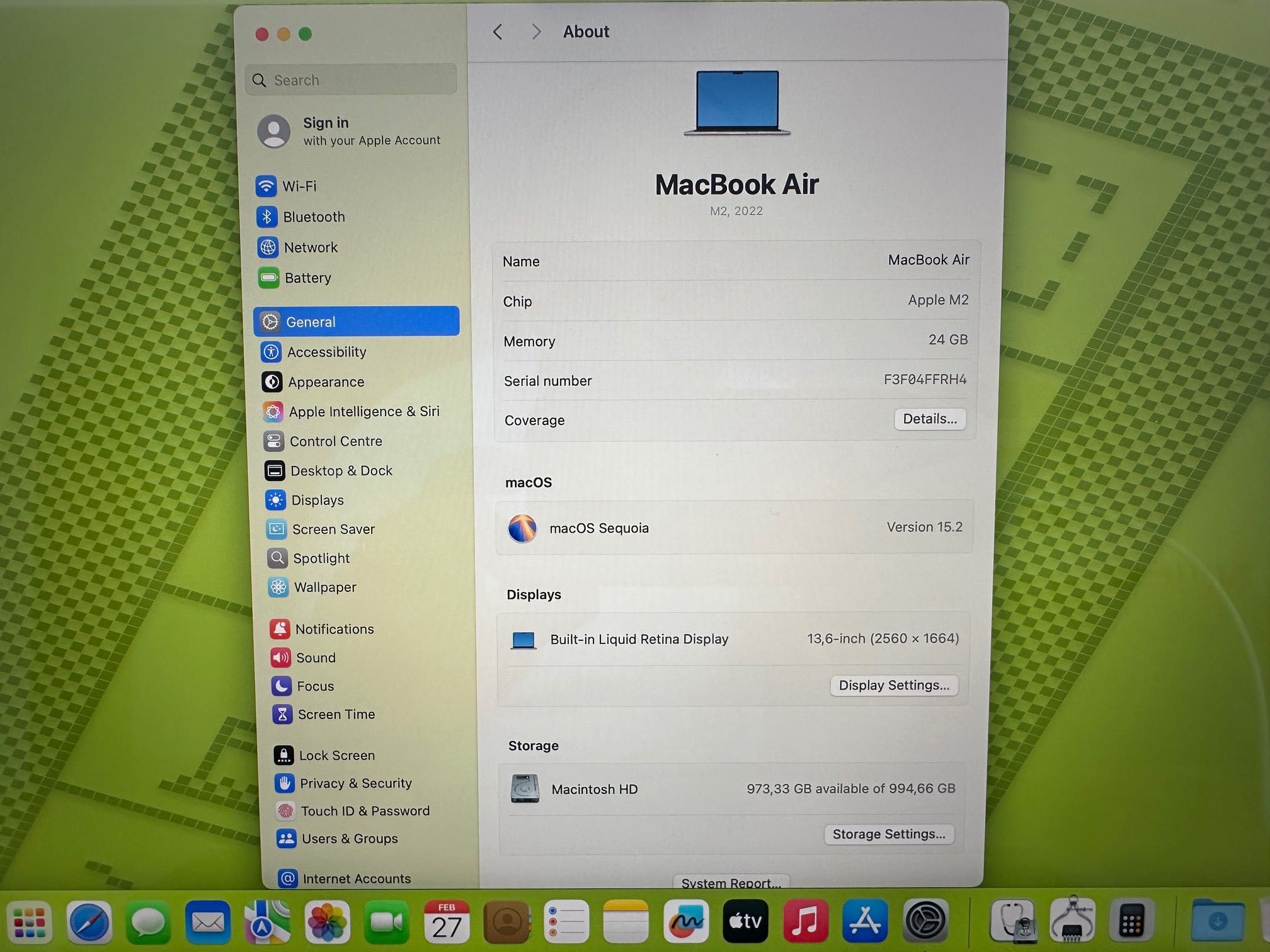Click the System Report… button
Image resolution: width=1270 pixels, height=952 pixels.
click(x=731, y=881)
